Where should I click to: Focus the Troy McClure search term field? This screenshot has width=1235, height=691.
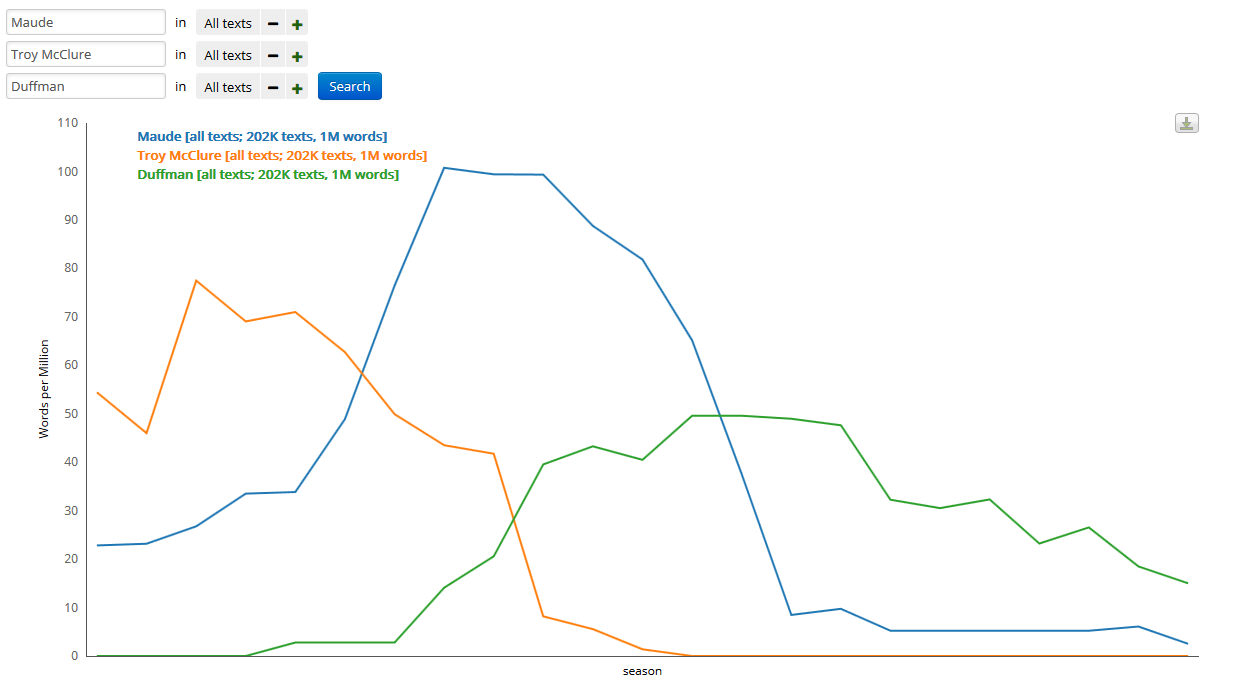pyautogui.click(x=86, y=54)
